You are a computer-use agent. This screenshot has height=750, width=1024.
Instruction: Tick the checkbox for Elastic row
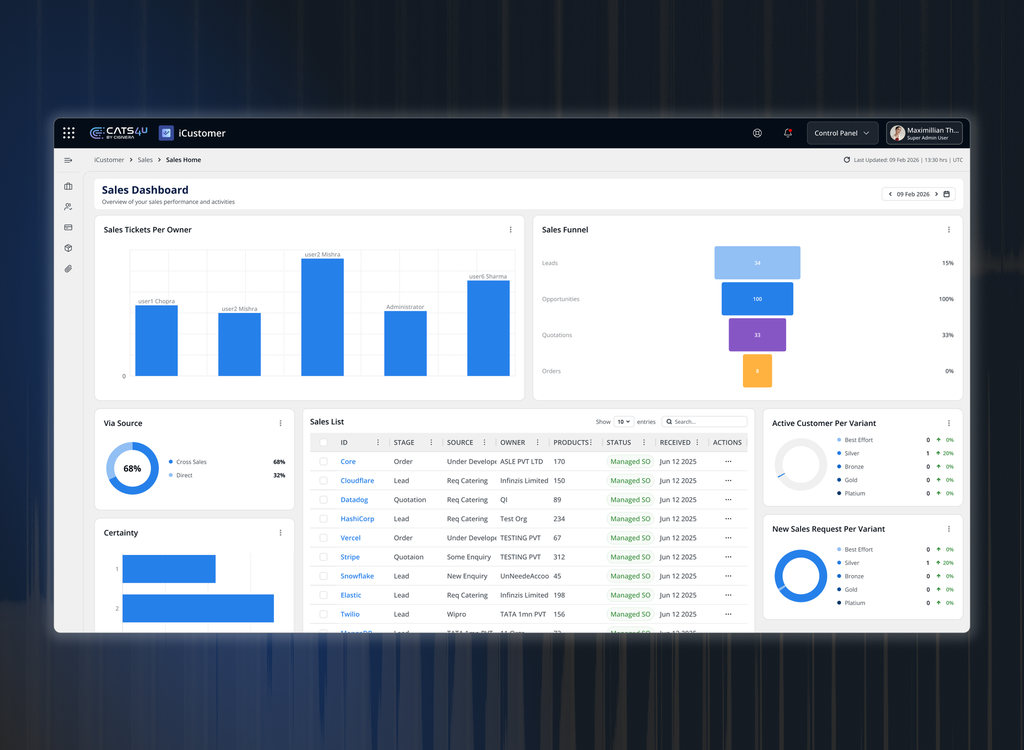[x=323, y=595]
